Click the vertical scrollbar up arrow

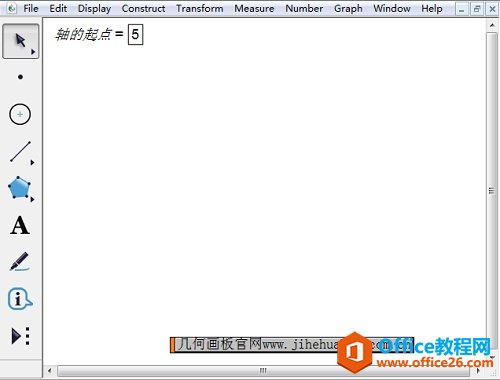pos(492,25)
